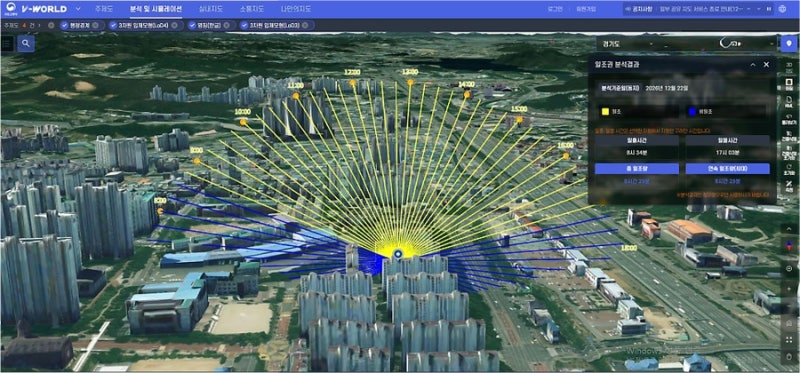Click the 13:00 sun position marker
The height and width of the screenshot is (373, 800).
(x=410, y=82)
